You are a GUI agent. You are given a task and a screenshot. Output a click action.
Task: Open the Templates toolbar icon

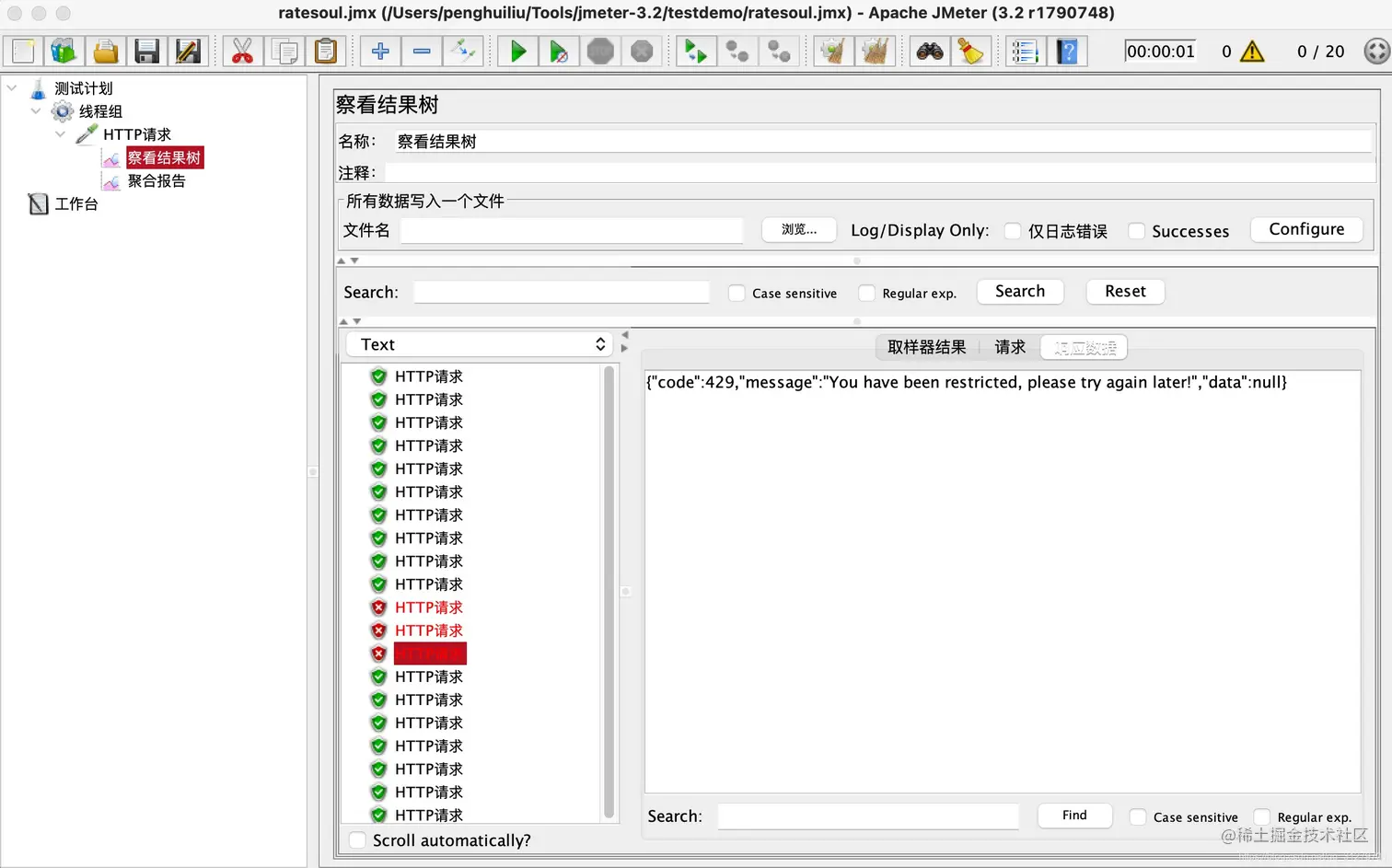(64, 51)
